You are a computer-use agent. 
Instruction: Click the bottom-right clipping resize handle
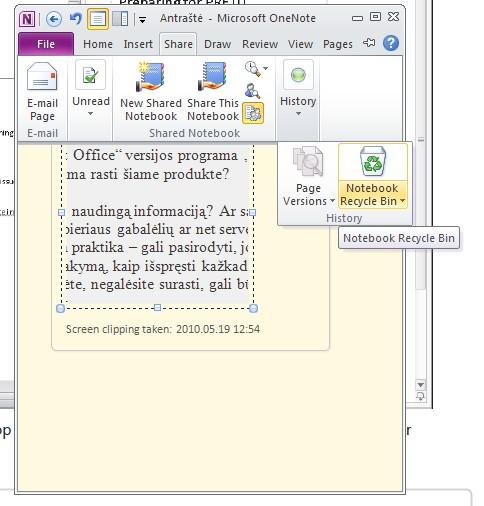[x=253, y=308]
